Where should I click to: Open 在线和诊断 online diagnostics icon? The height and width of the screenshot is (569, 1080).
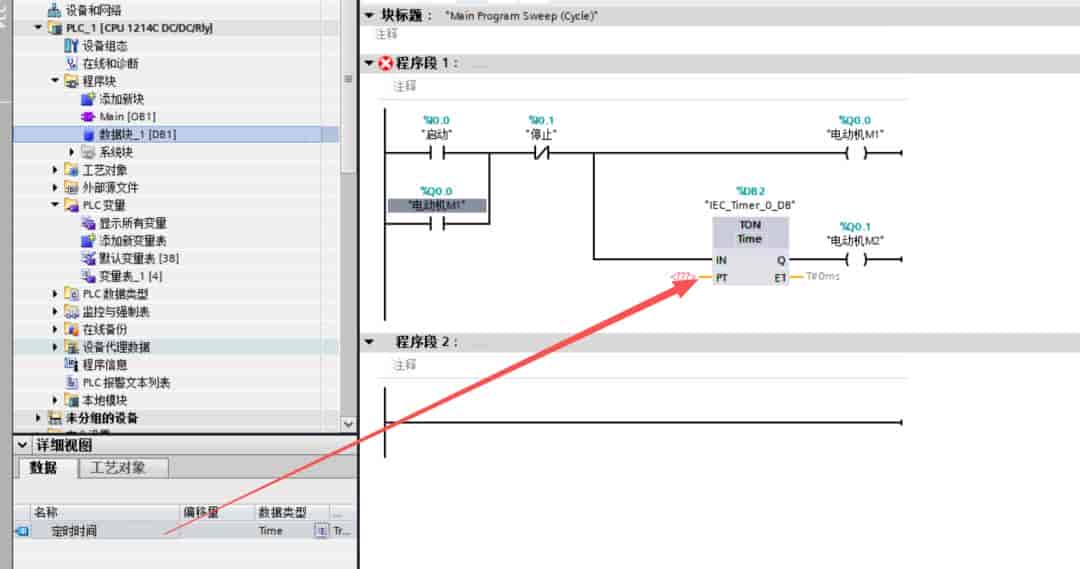[x=71, y=63]
